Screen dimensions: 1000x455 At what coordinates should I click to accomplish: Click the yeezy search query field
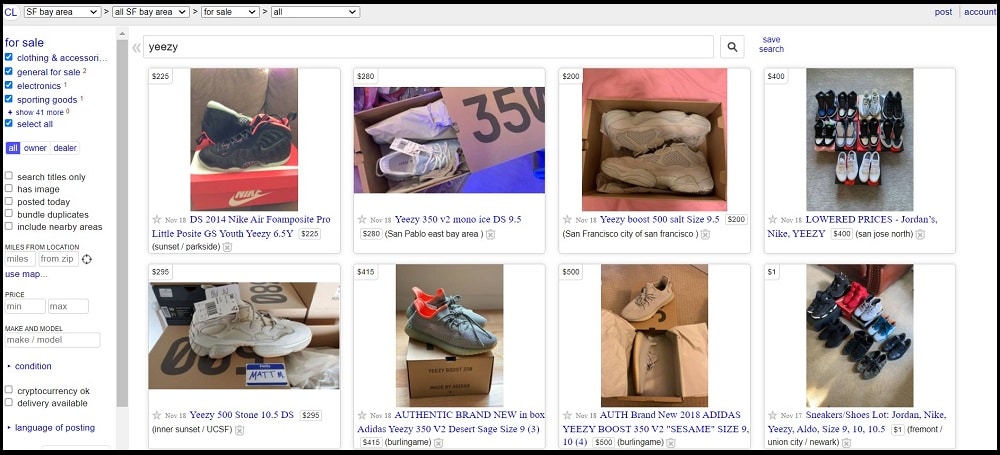click(428, 47)
